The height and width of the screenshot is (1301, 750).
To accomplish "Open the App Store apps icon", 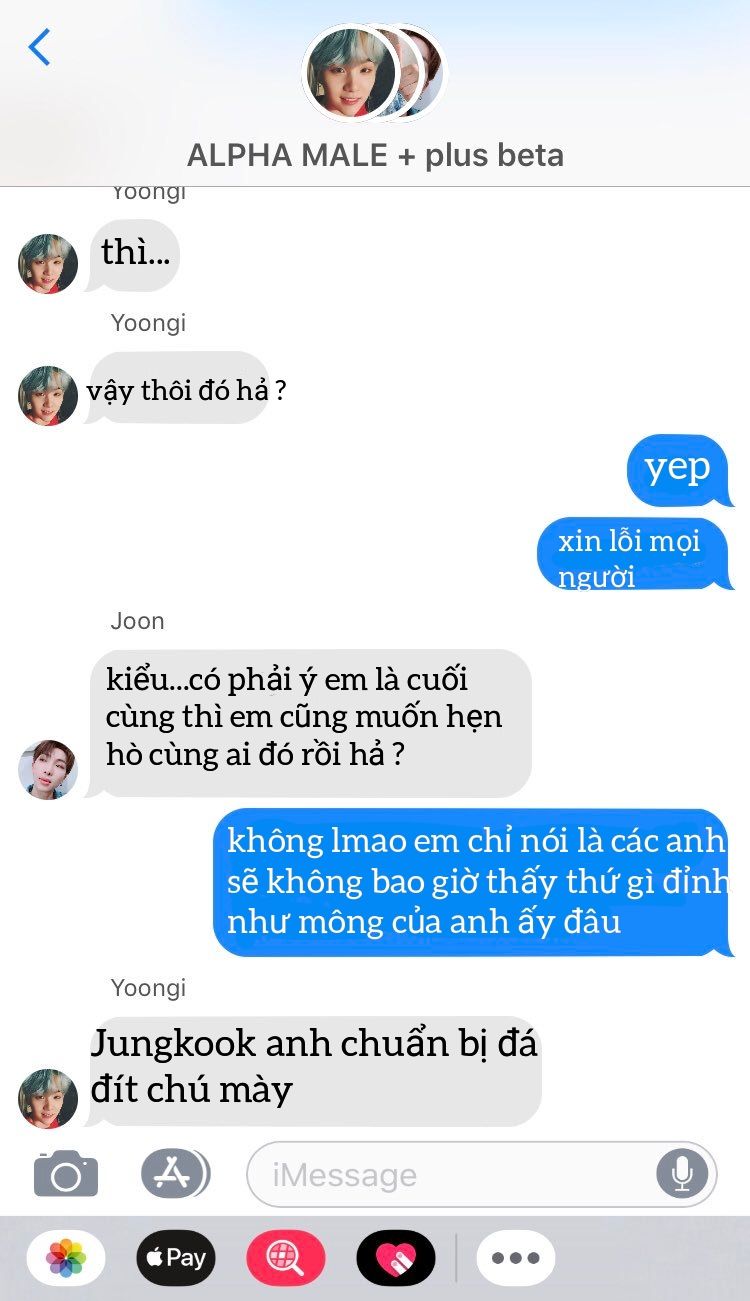I will [x=174, y=1174].
